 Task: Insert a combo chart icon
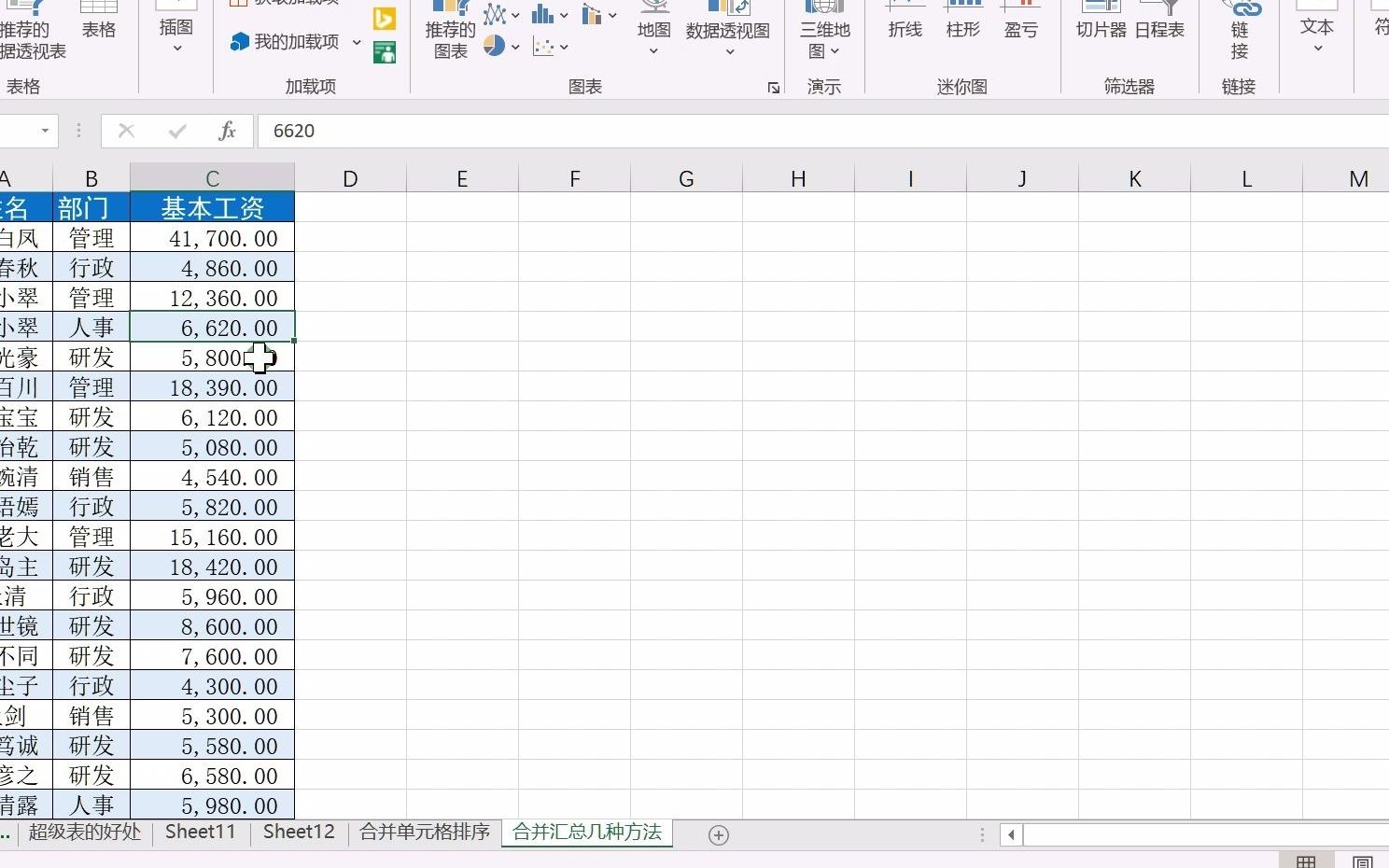[x=592, y=14]
